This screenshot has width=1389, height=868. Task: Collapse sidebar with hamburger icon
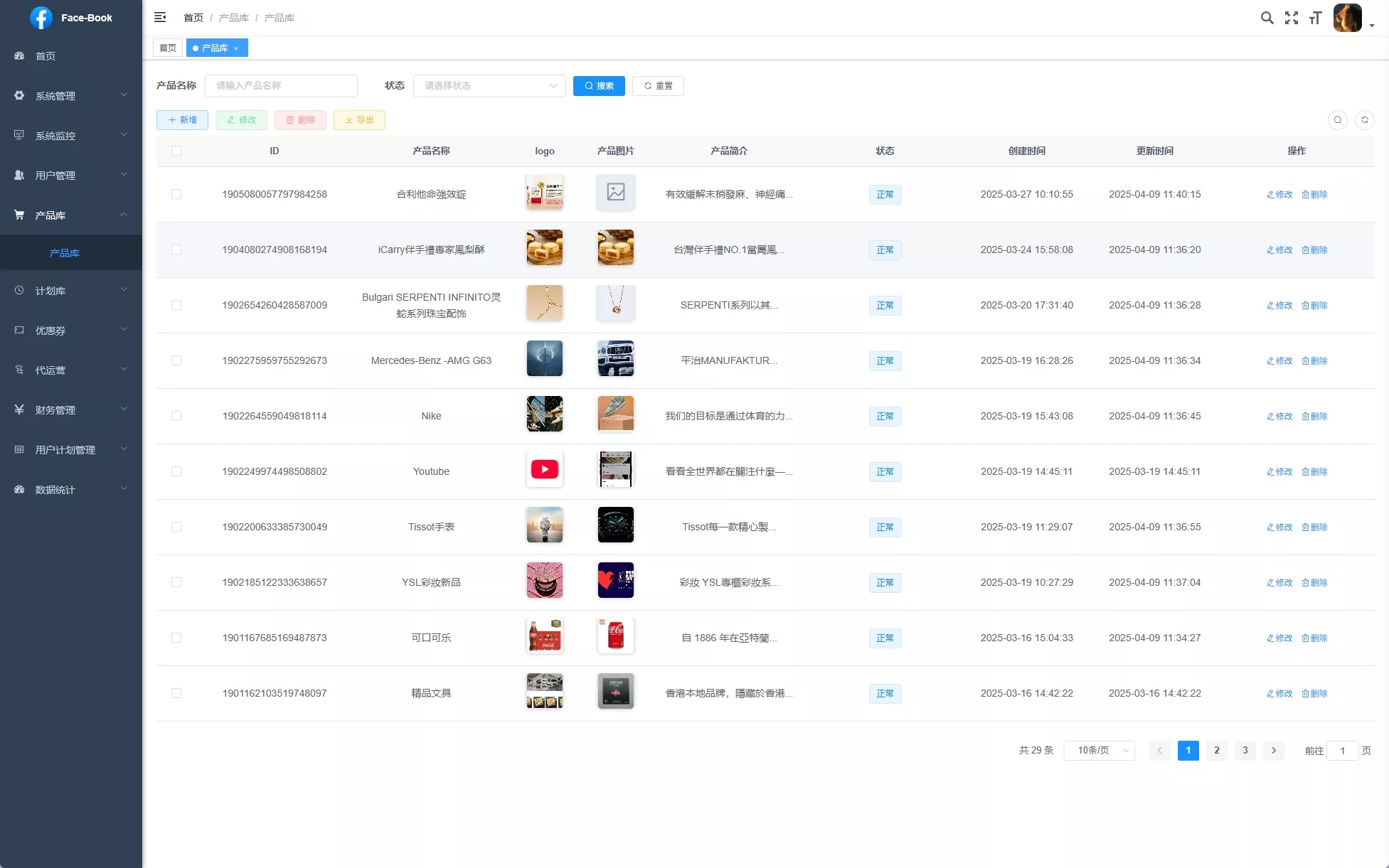(160, 17)
